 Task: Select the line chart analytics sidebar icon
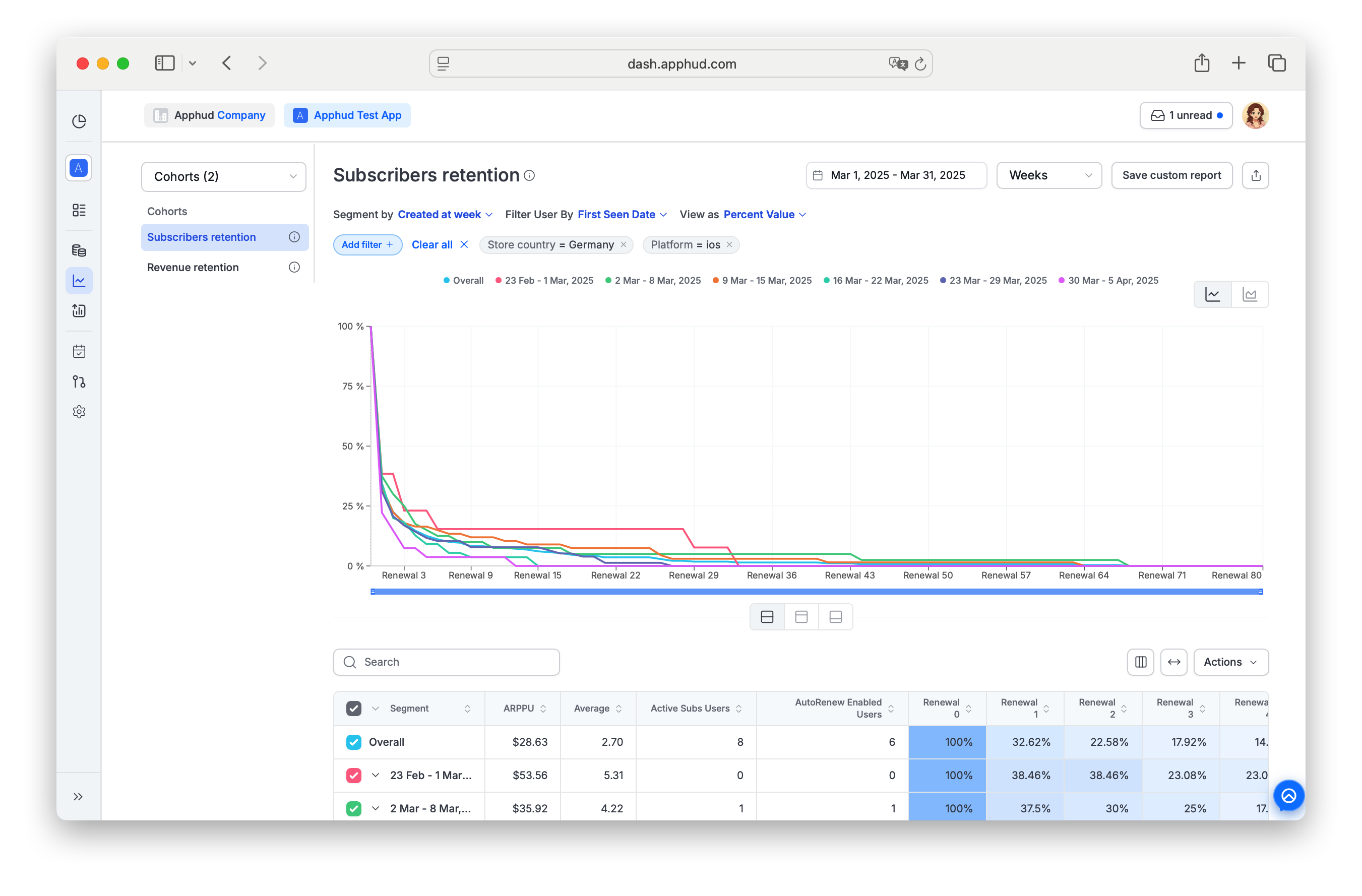pyautogui.click(x=79, y=281)
